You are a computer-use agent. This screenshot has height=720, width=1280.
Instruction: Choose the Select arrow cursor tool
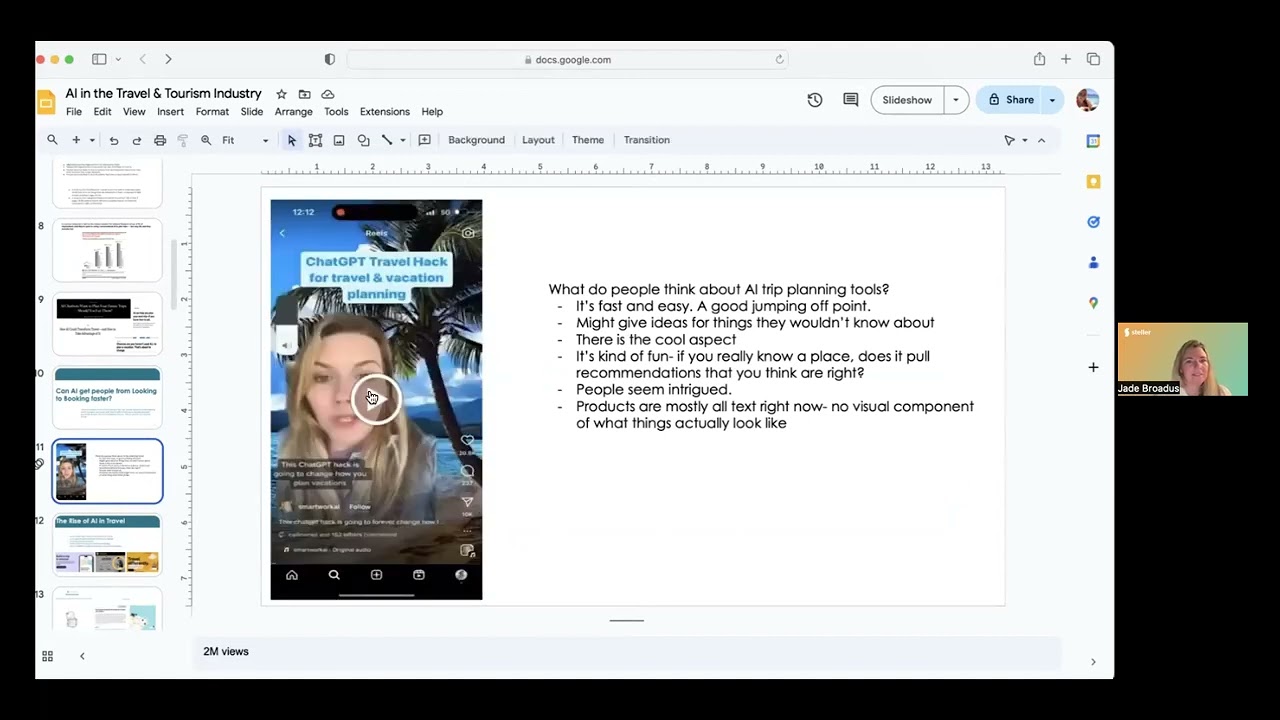point(292,140)
